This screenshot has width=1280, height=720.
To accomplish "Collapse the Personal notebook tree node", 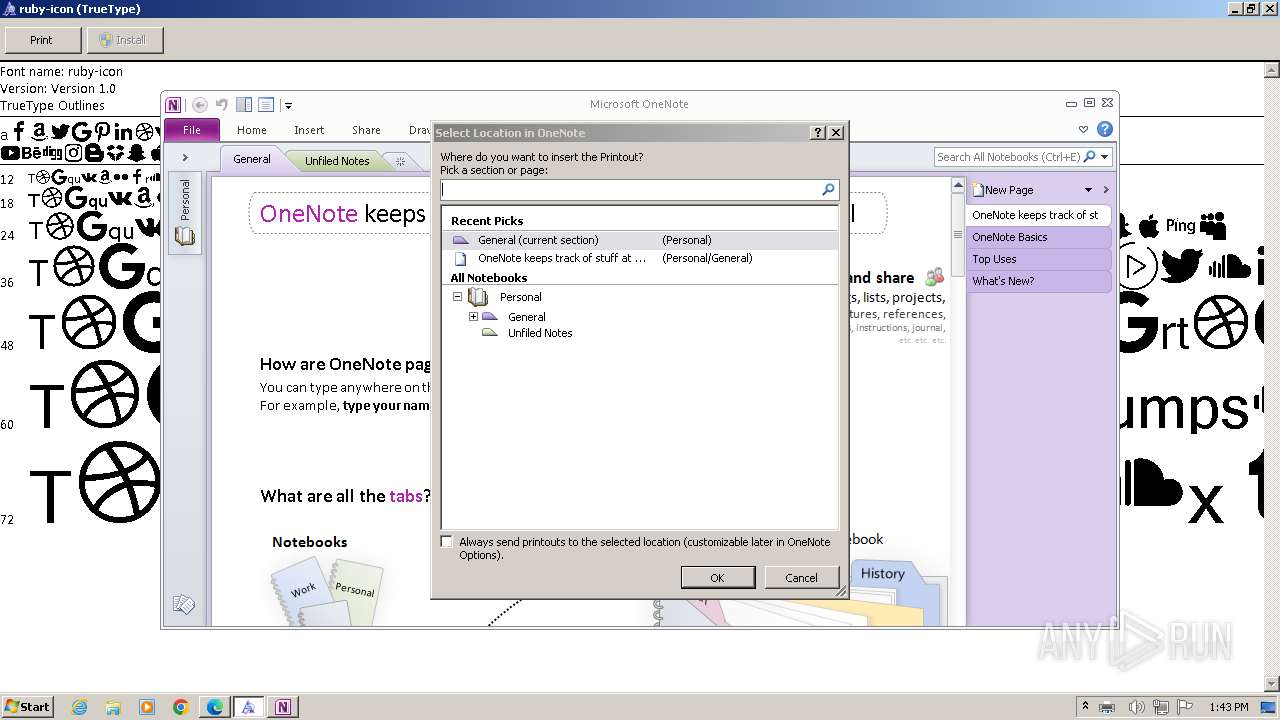I will [458, 297].
